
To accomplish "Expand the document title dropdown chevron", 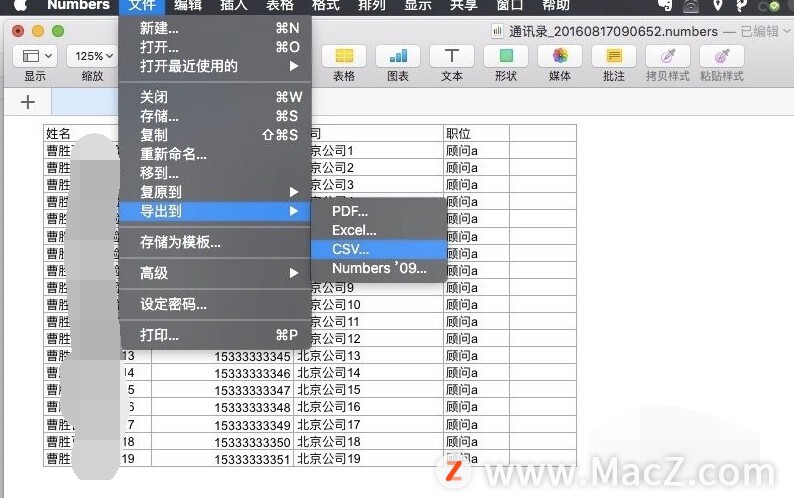I will (x=786, y=31).
